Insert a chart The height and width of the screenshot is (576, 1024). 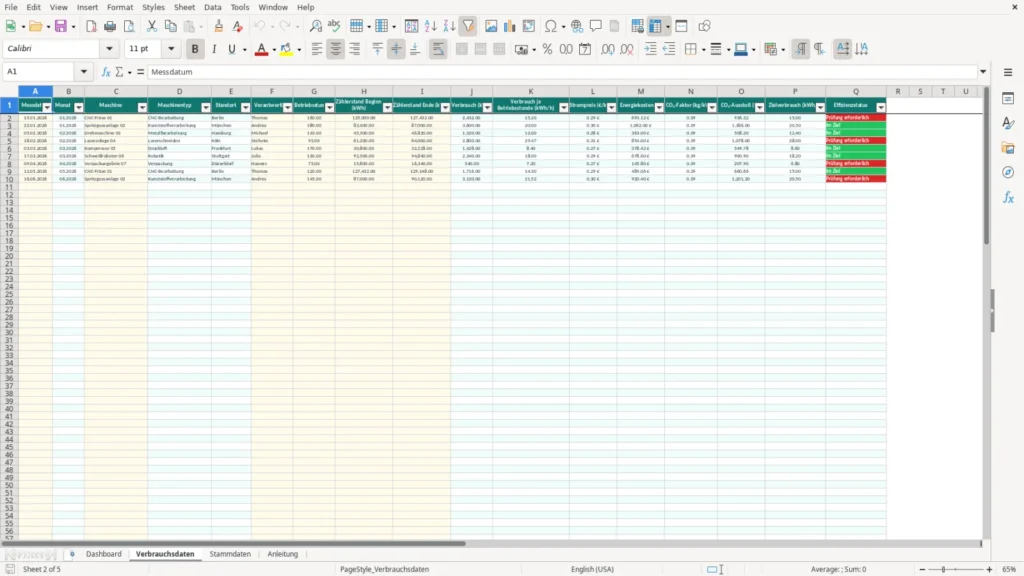(510, 26)
